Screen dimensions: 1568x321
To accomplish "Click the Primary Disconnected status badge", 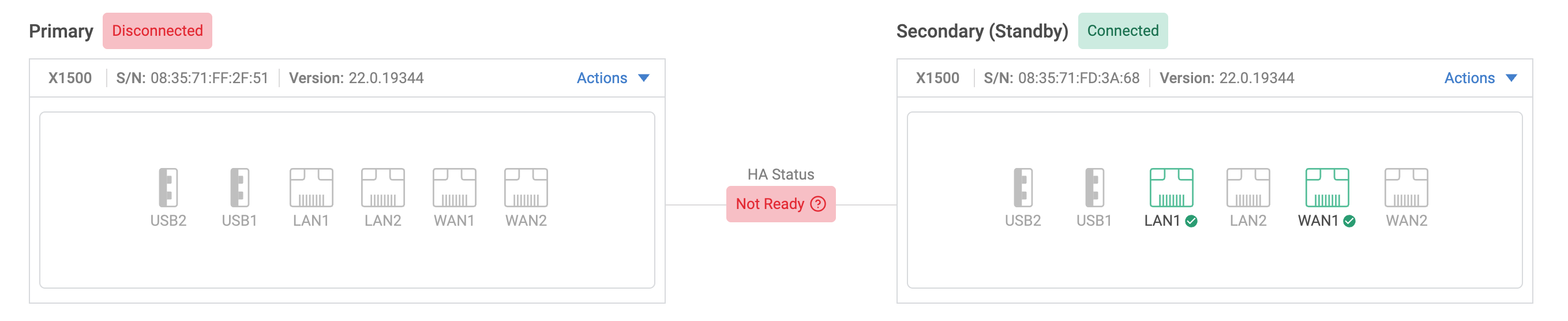I will click(157, 31).
